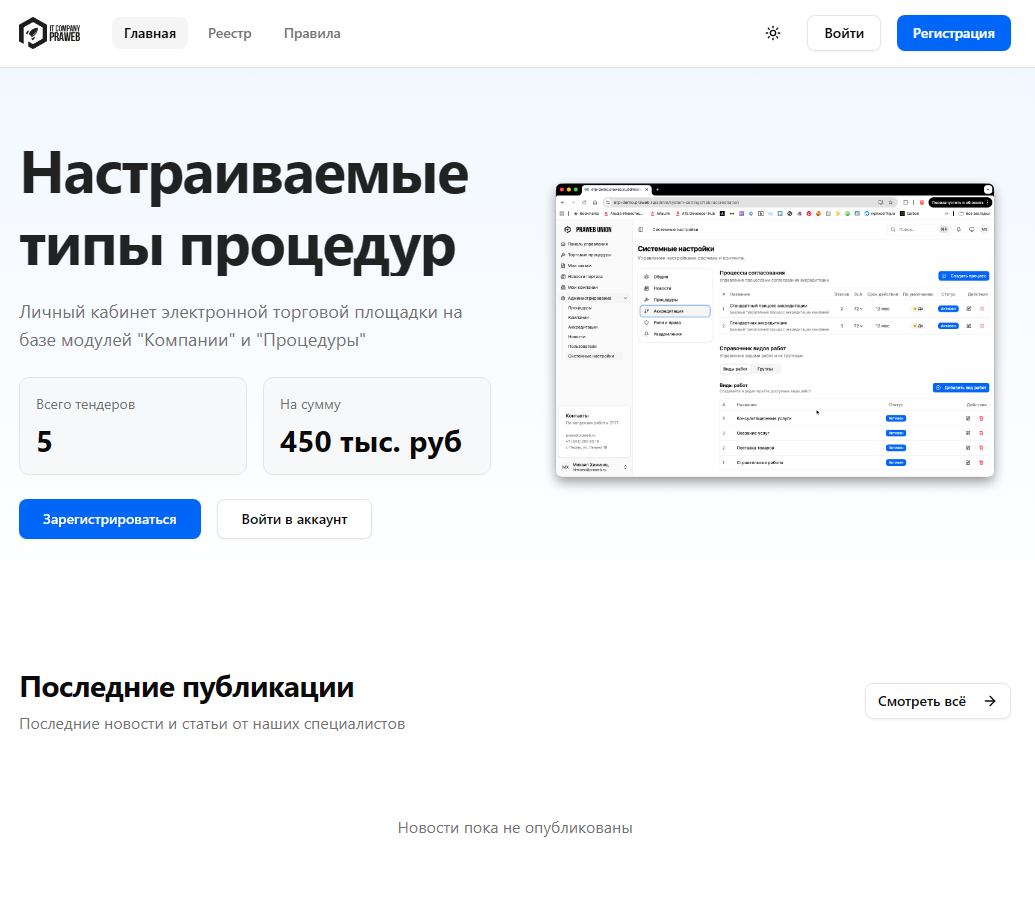1035x909 pixels.
Task: Select the Аккредитация settings tab in preview
Action: pyautogui.click(x=675, y=311)
